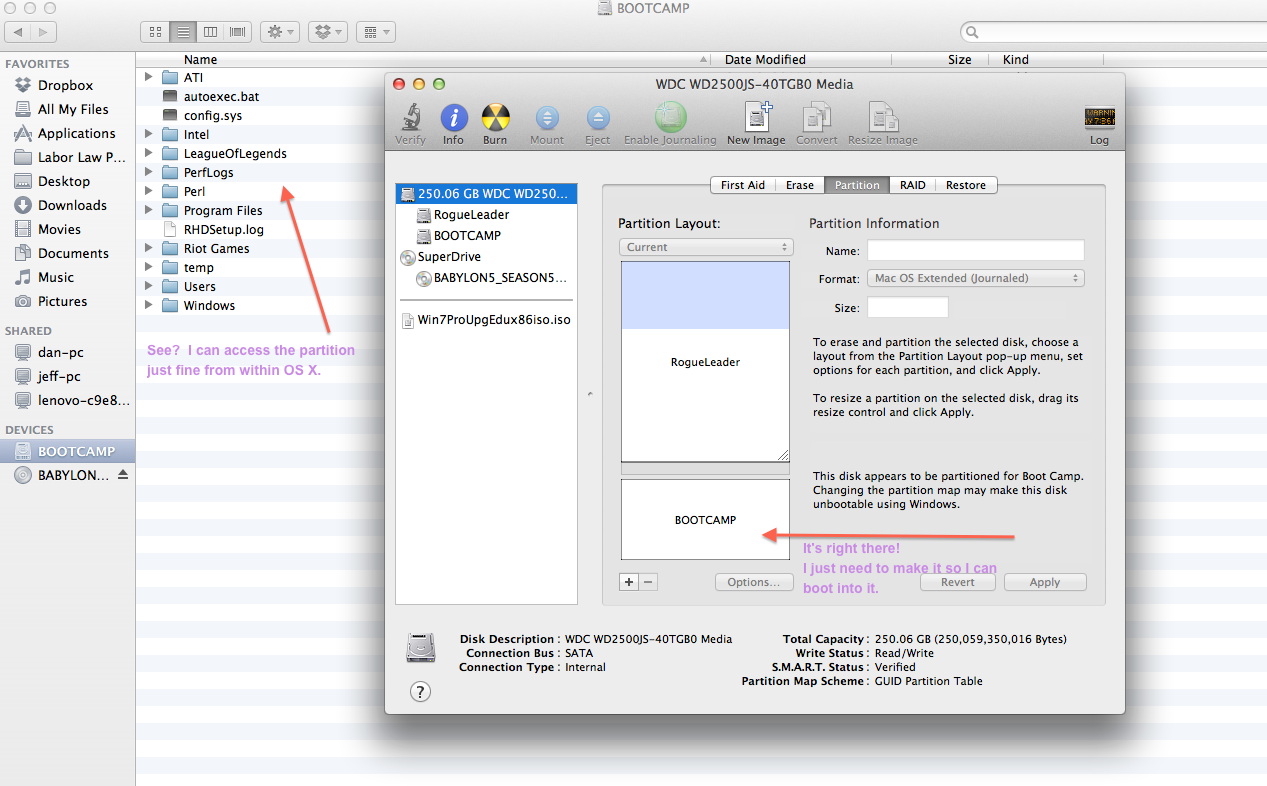Go back in Finder window
This screenshot has width=1267, height=786.
[18, 32]
